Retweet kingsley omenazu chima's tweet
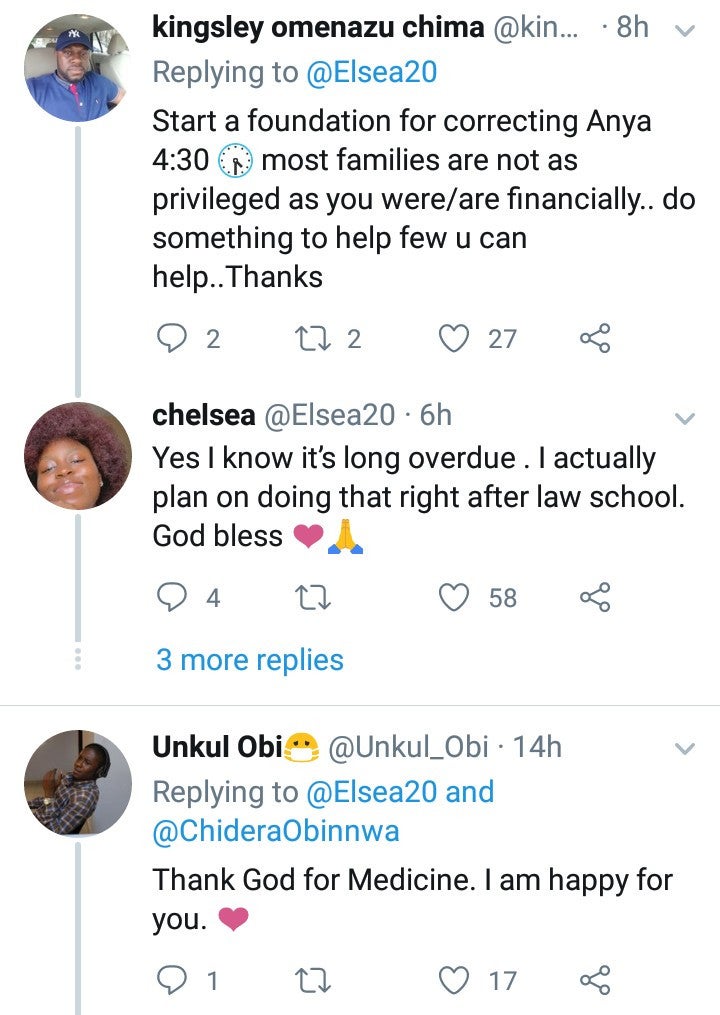This screenshot has height=1015, width=720. coord(323,339)
